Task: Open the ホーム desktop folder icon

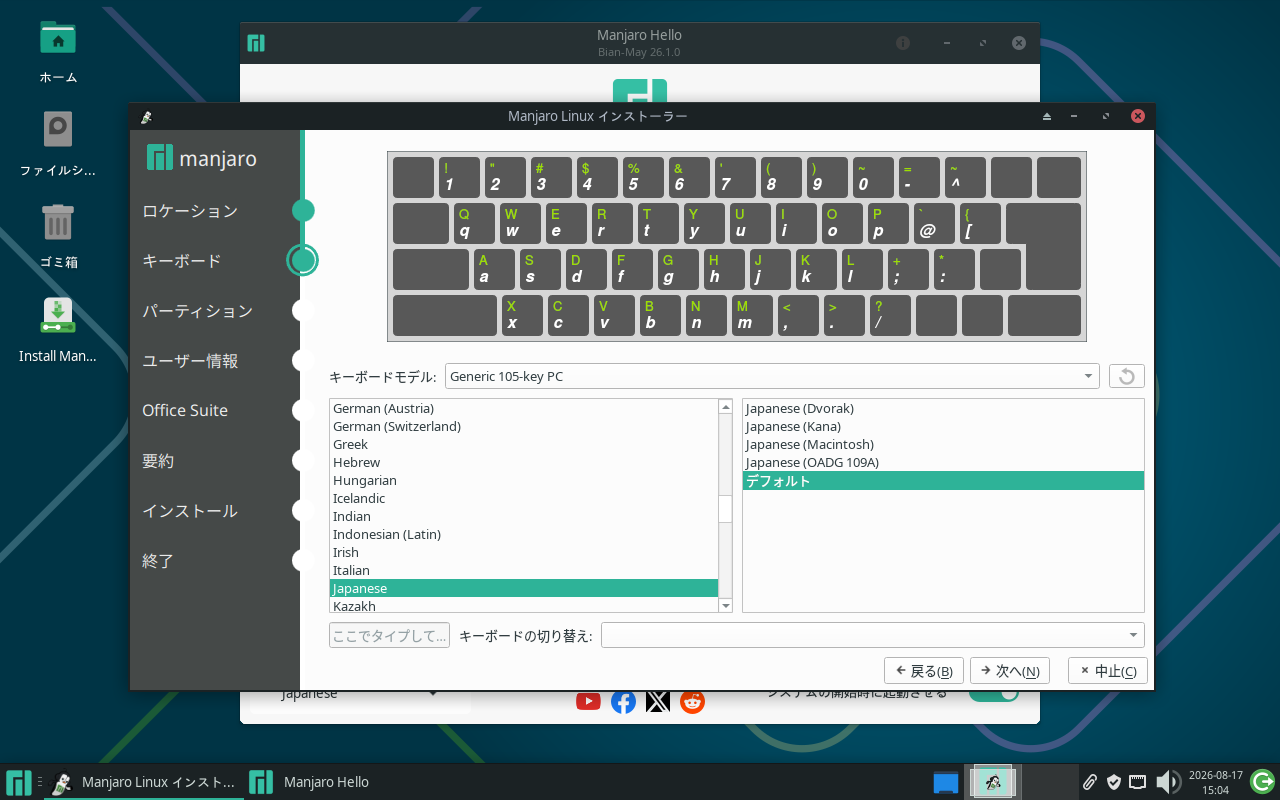Action: point(58,38)
